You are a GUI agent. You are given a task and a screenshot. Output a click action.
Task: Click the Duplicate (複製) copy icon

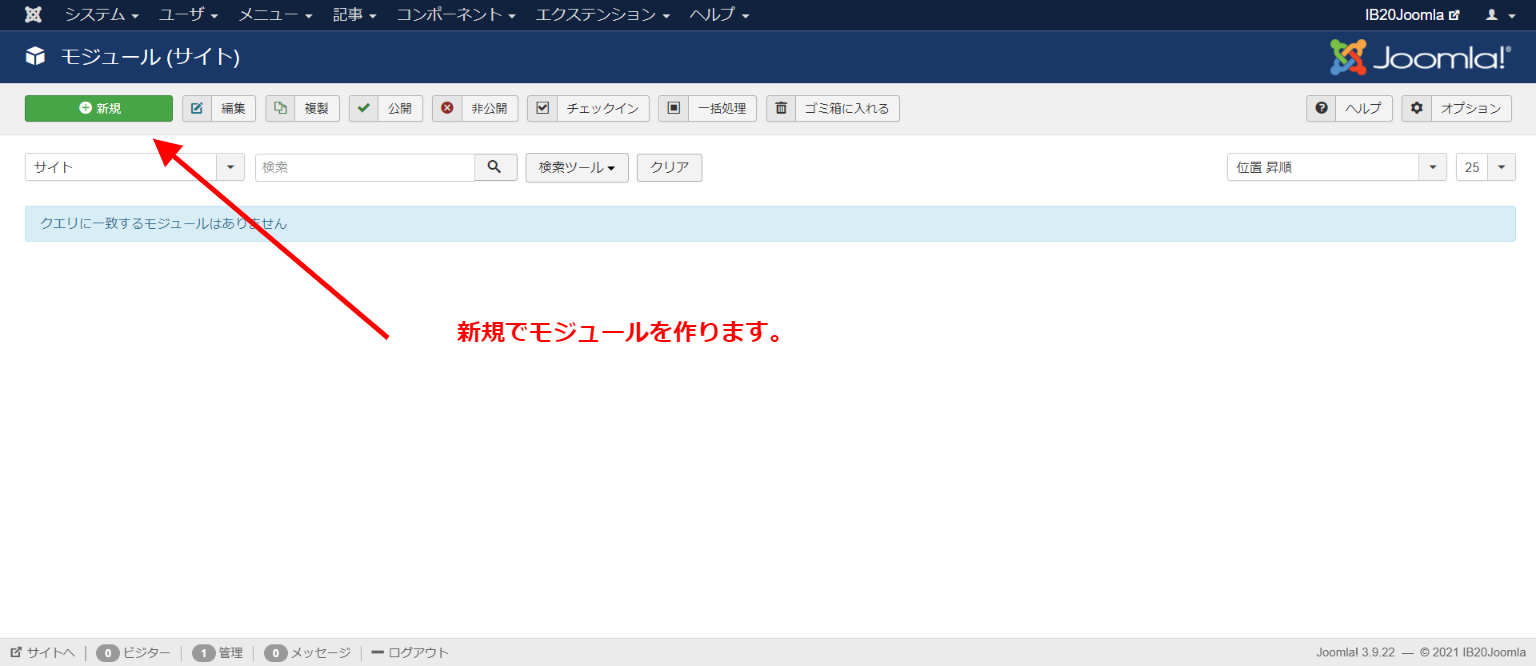[281, 108]
